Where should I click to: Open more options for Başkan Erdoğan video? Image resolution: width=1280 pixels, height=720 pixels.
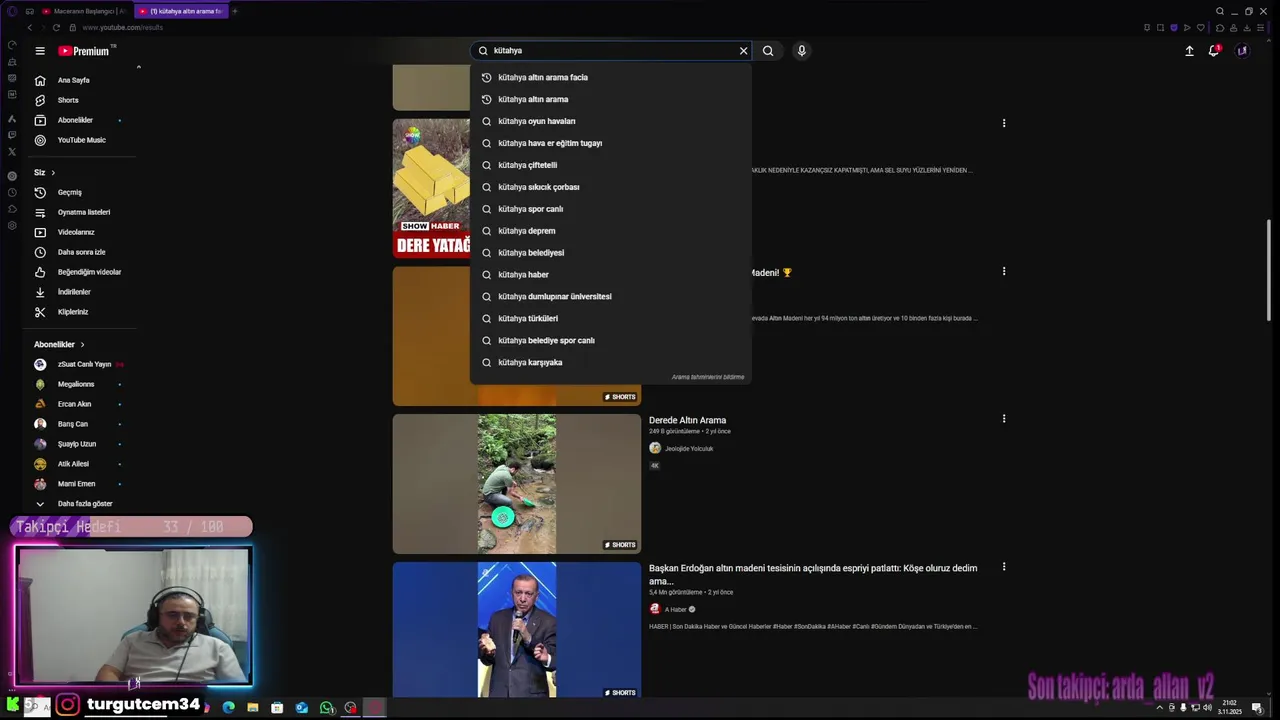1004,567
